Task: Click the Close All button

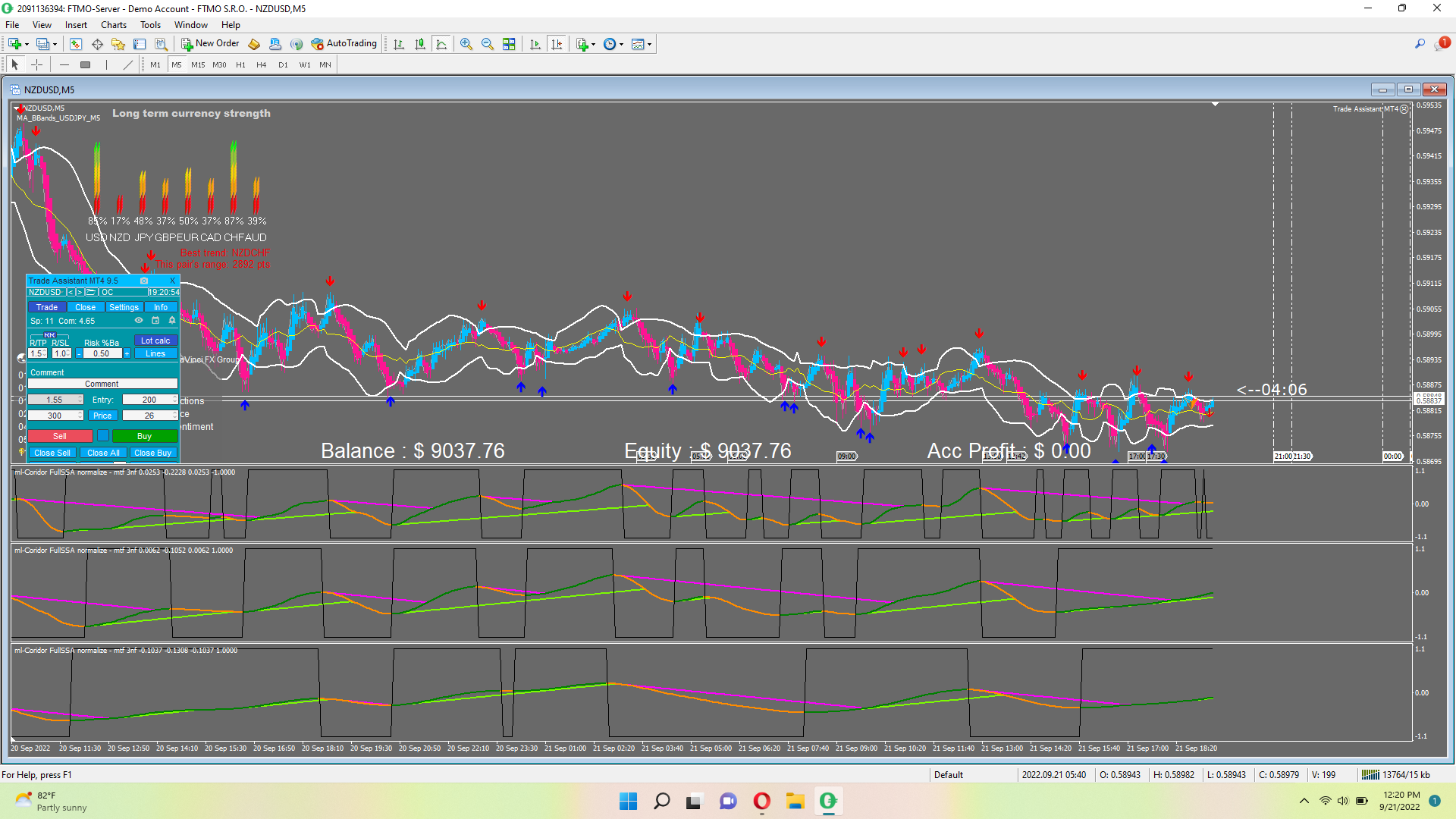Action: [103, 453]
